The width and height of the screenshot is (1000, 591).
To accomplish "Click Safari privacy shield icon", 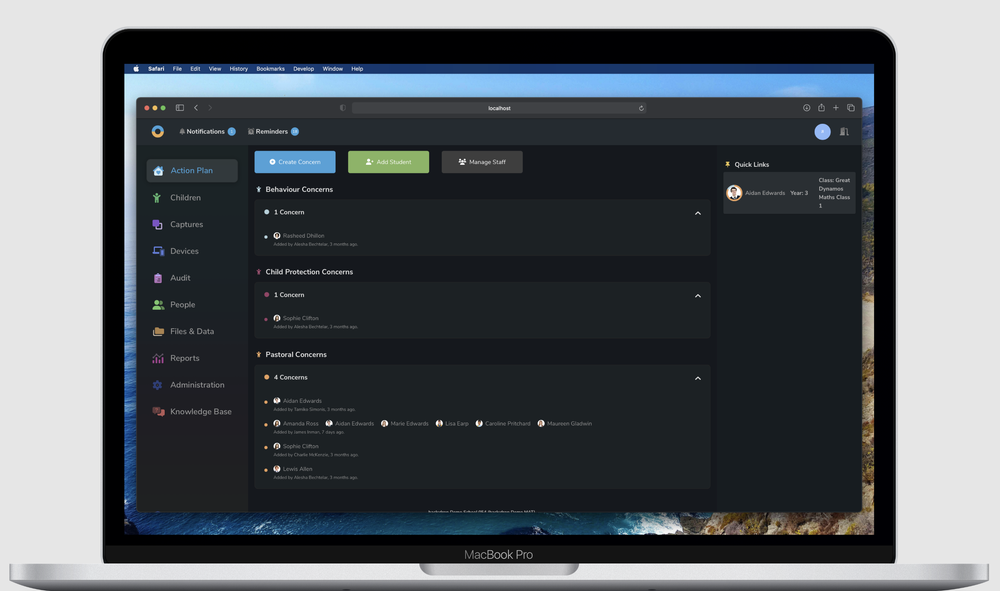I will 343,108.
